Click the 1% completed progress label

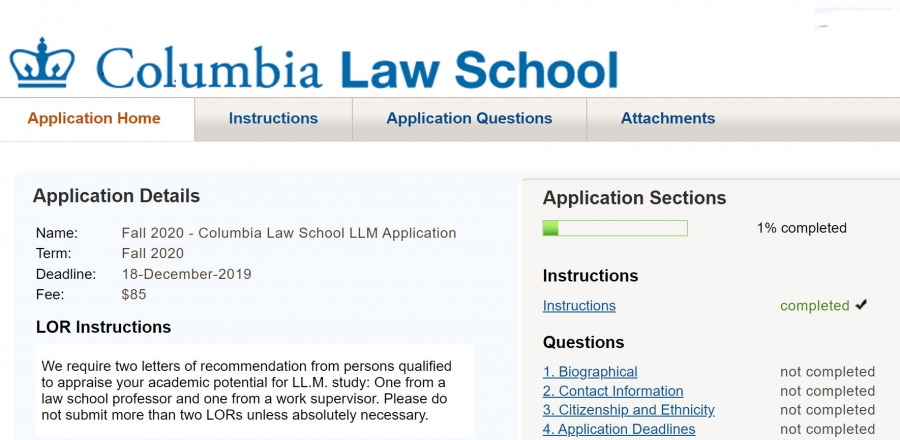[801, 228]
